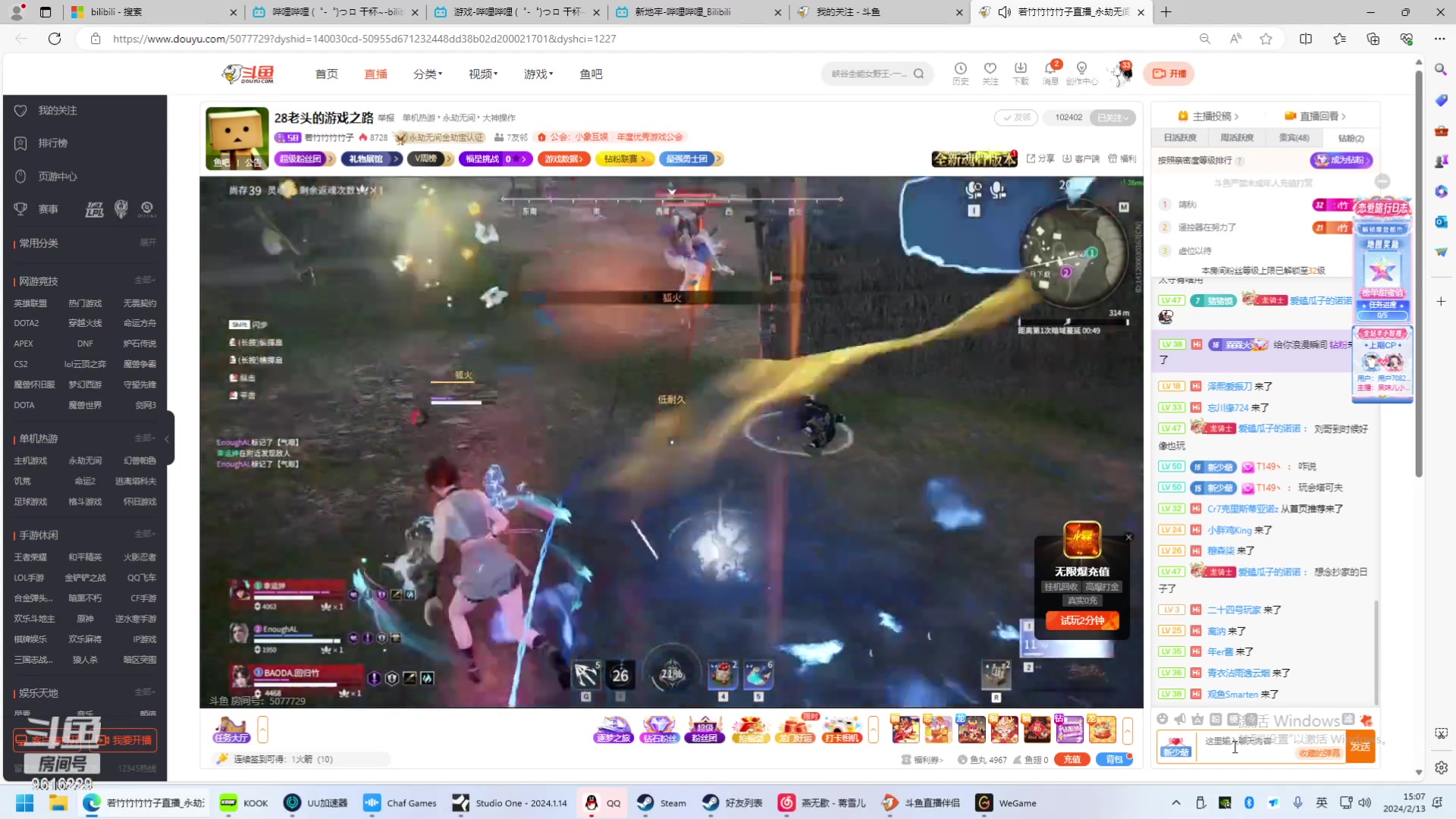This screenshot has width=1456, height=819.
Task: Switch to the 周活跃度 tab
Action: coord(1237,138)
